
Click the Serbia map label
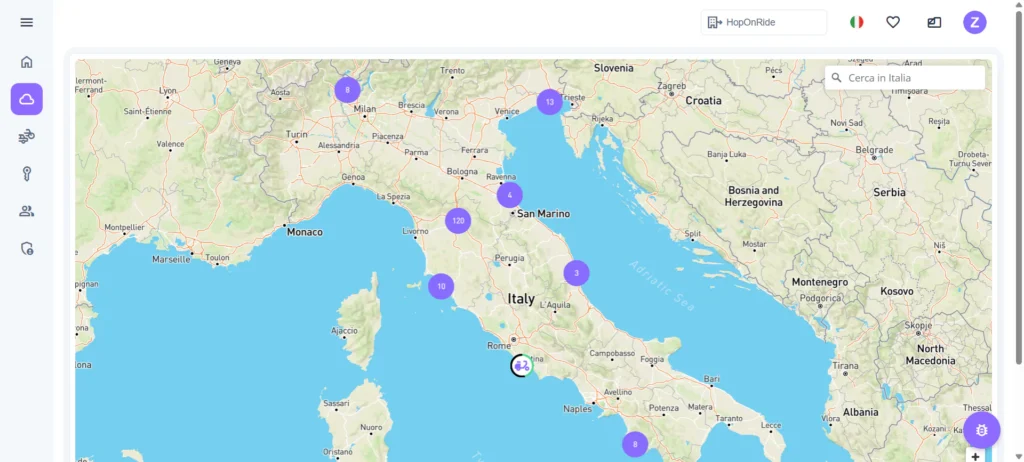(x=889, y=193)
